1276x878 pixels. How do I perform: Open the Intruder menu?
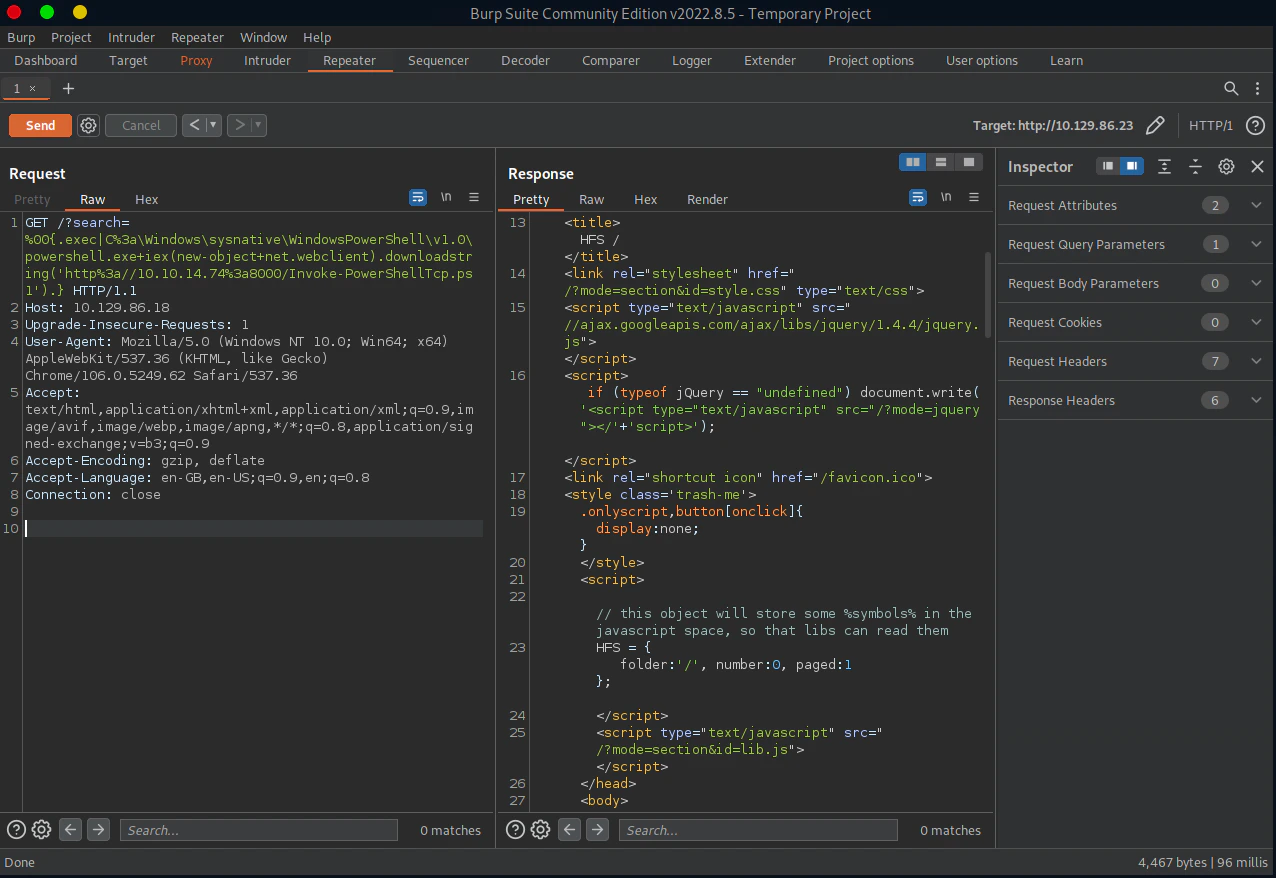131,37
